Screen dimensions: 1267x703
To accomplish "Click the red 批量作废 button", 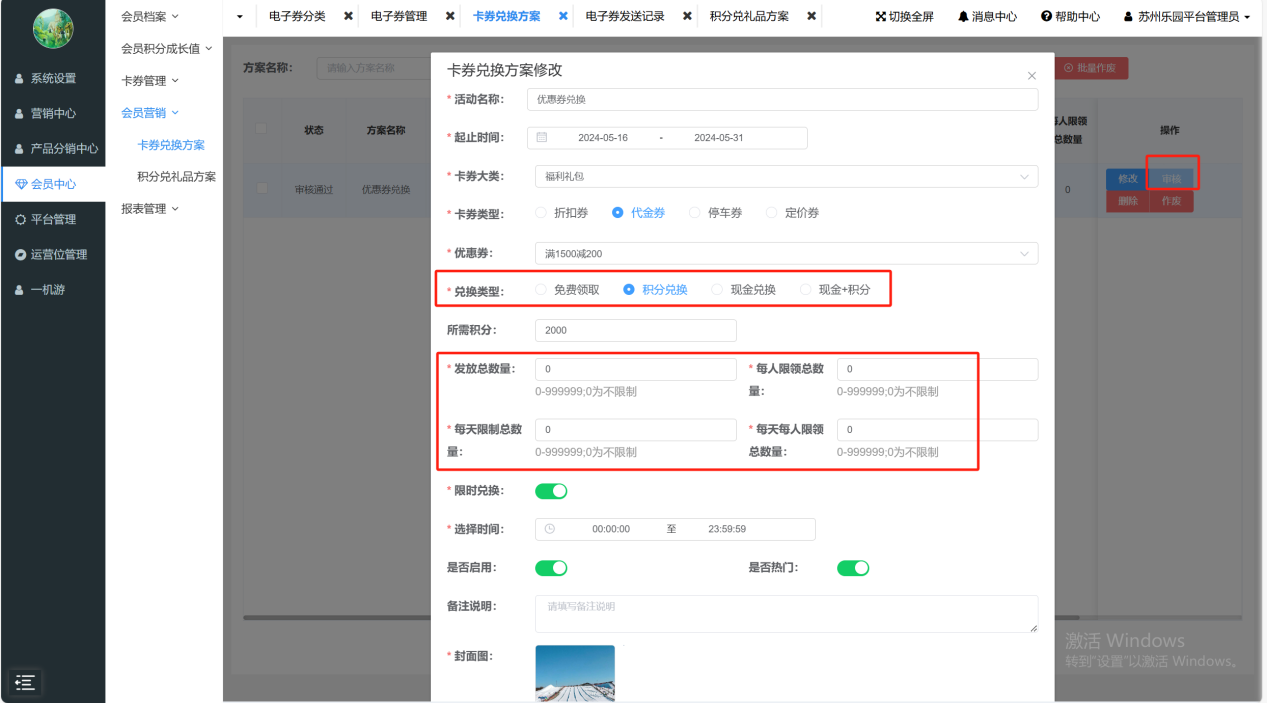I will click(x=1095, y=68).
